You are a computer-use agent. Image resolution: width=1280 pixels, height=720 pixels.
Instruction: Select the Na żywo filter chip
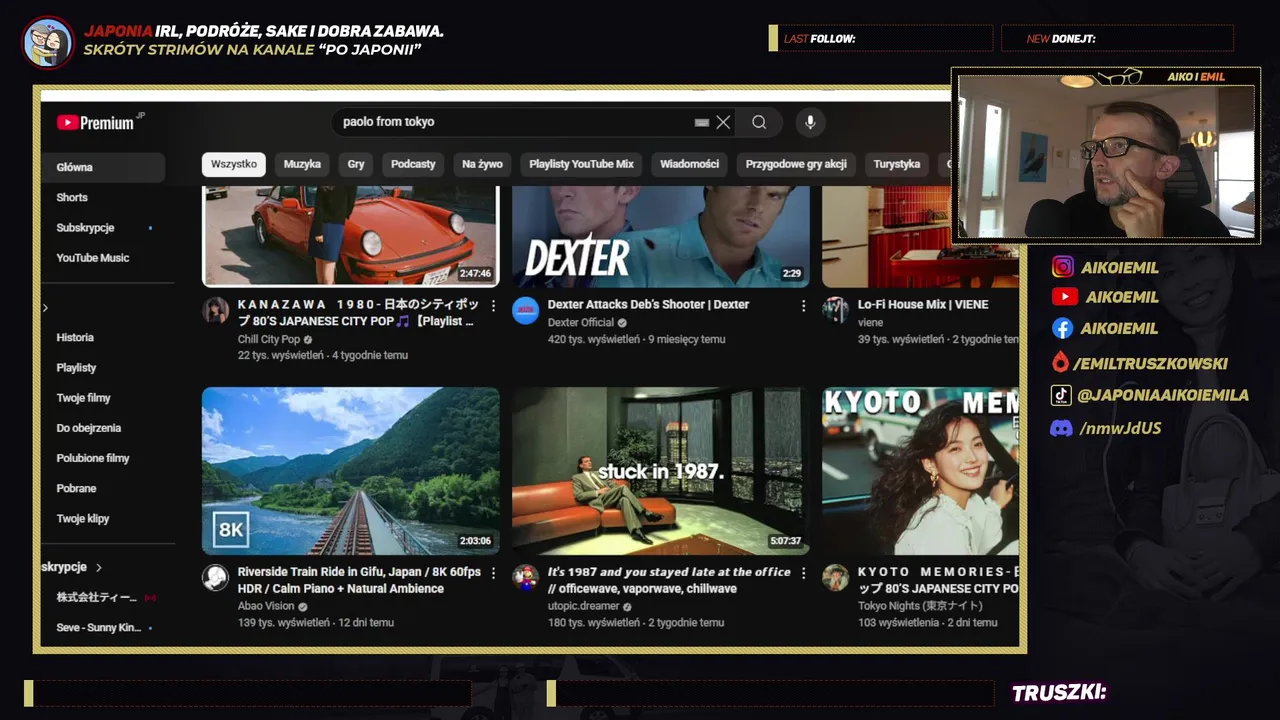pos(482,164)
